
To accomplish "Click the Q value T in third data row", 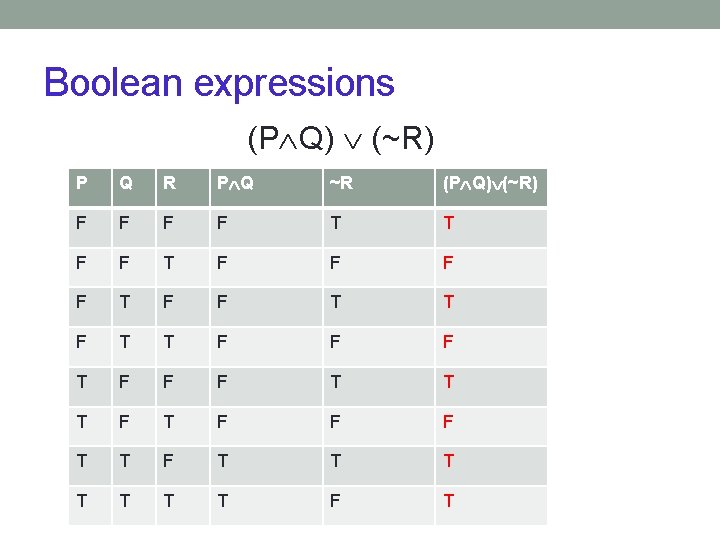I will (x=125, y=303).
